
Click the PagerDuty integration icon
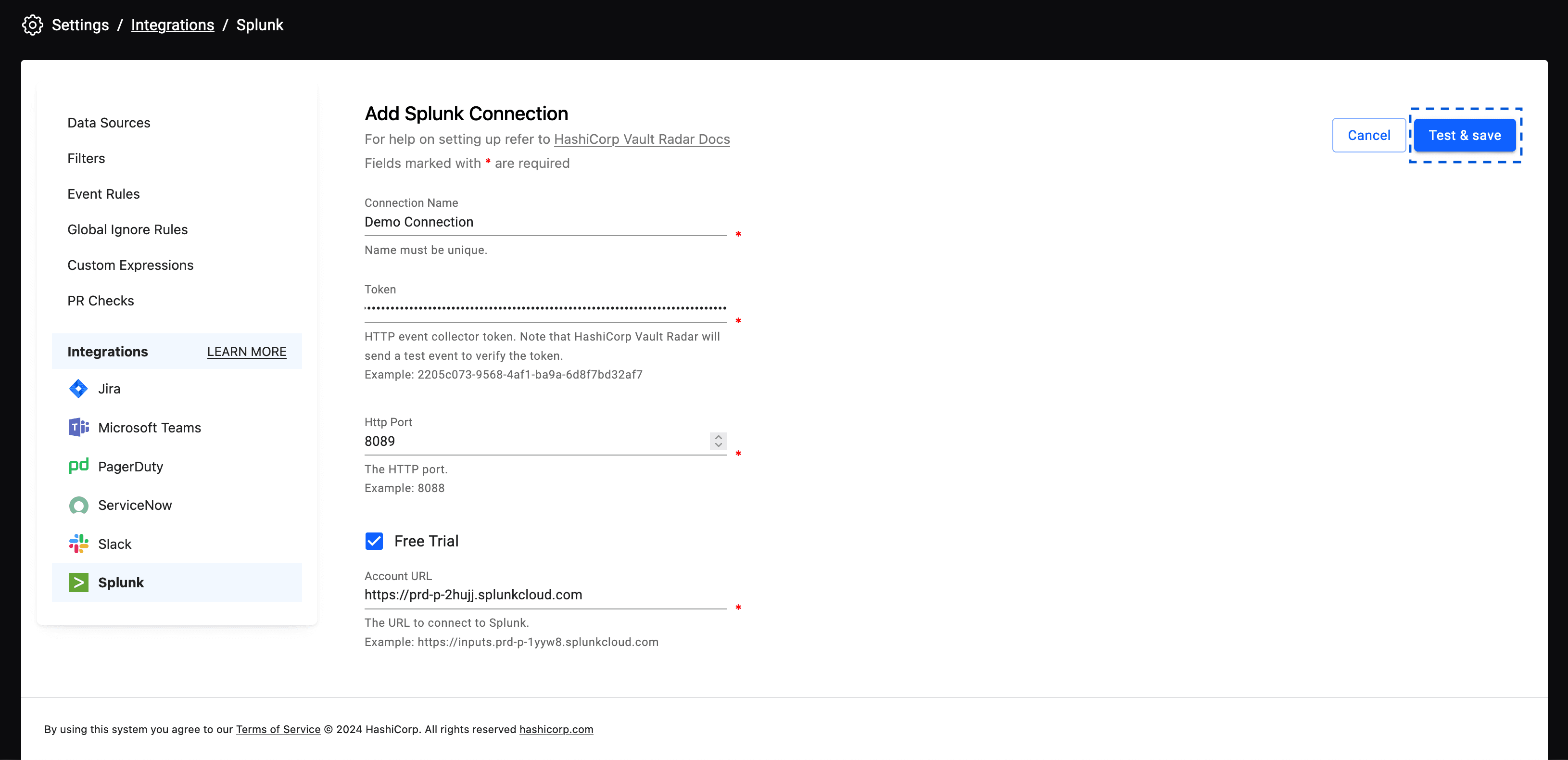[78, 466]
